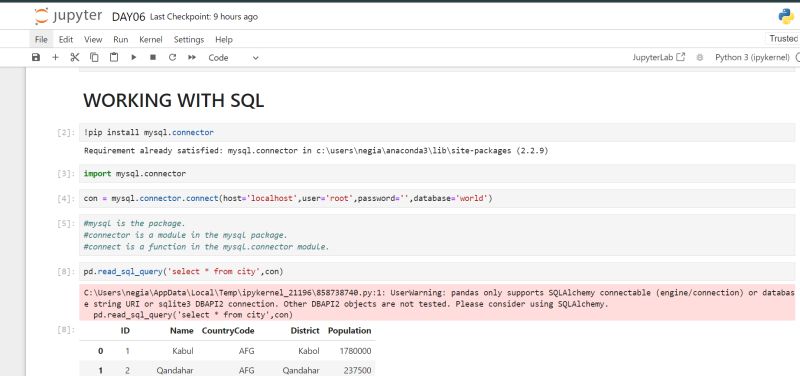Interrupt the kernel with the stop icon

pyautogui.click(x=153, y=58)
